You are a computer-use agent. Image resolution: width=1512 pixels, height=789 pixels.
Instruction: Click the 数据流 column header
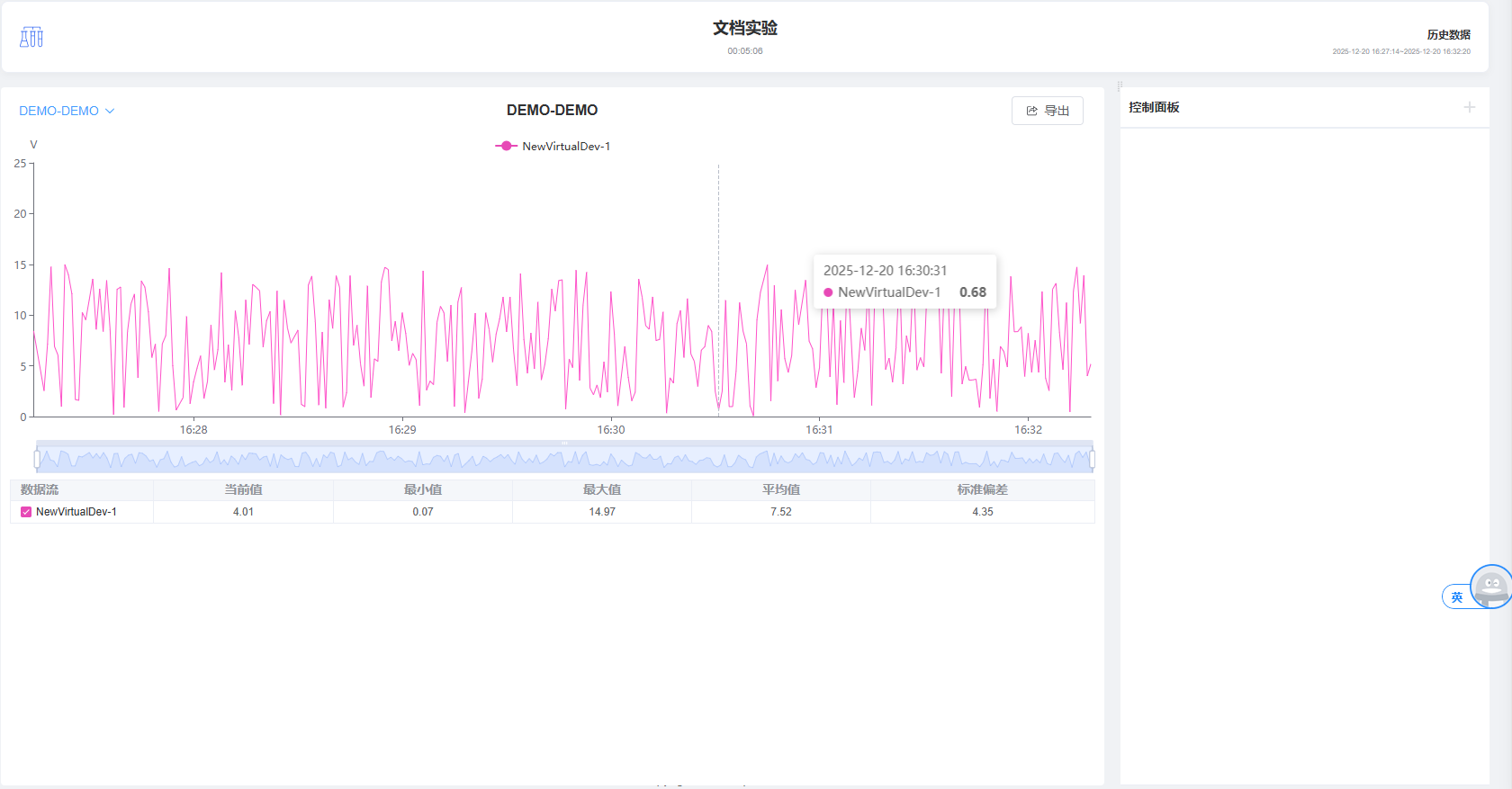tap(40, 489)
